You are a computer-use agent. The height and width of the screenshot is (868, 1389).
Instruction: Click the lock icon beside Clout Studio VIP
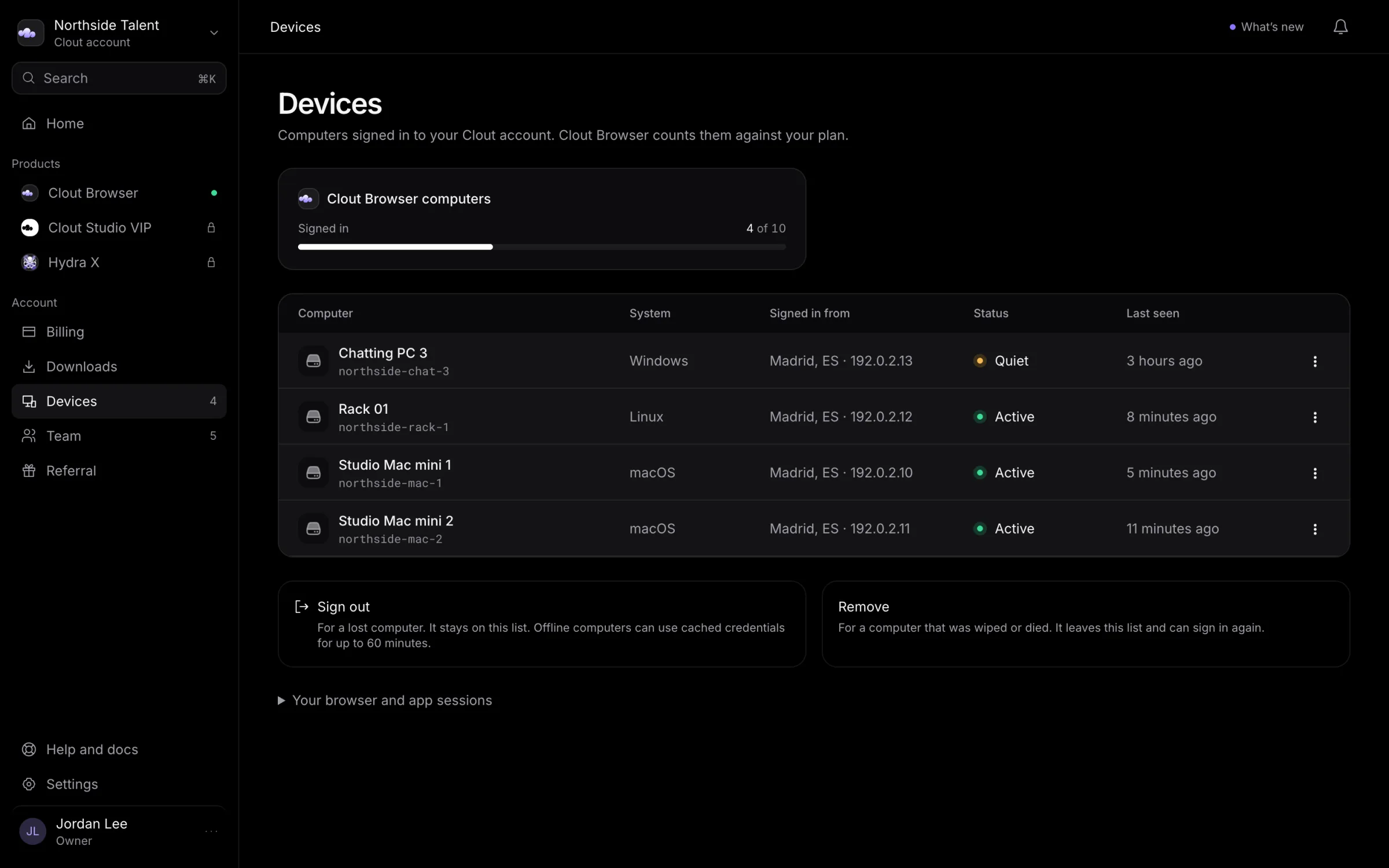pyautogui.click(x=211, y=227)
